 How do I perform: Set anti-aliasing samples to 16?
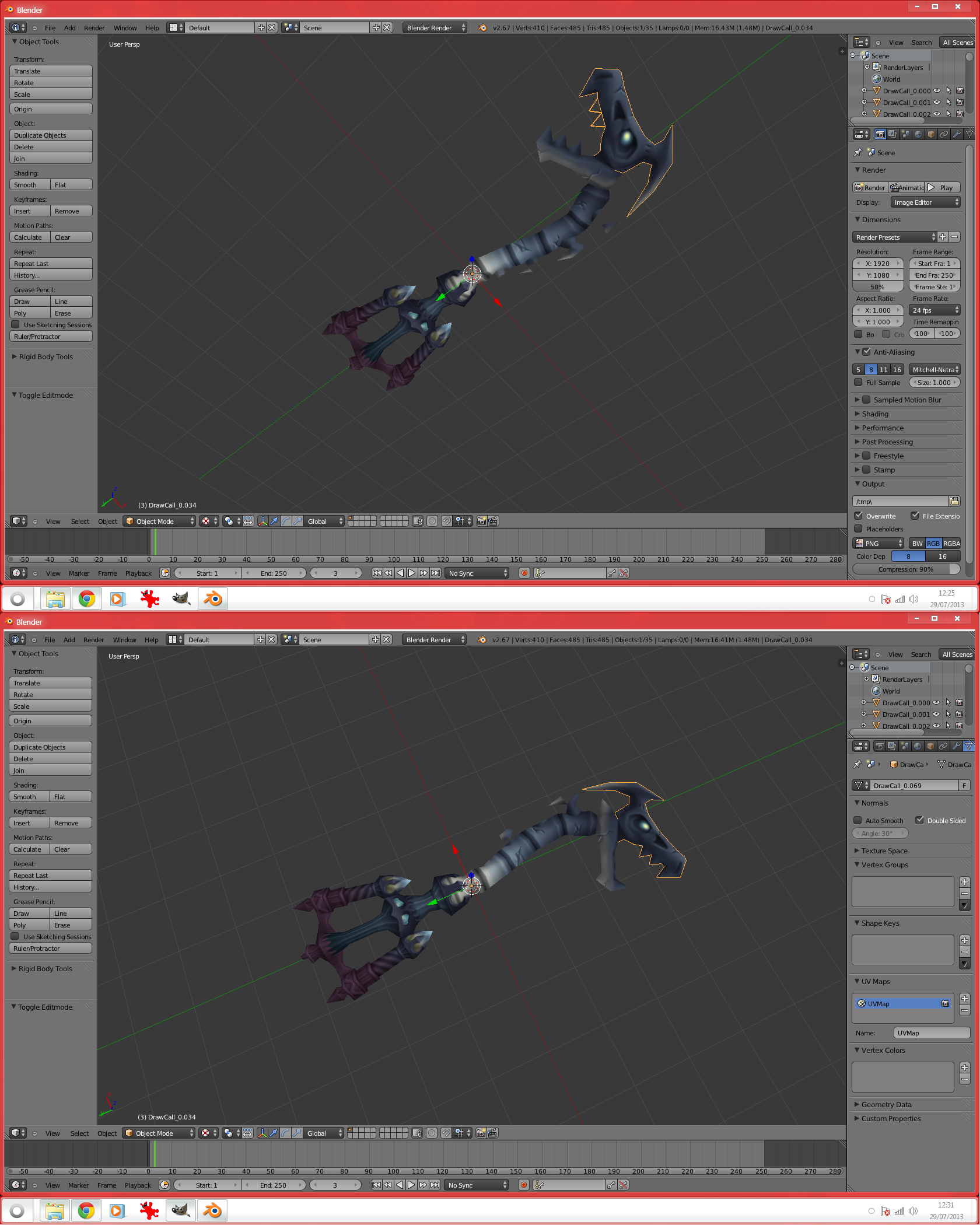click(x=897, y=369)
